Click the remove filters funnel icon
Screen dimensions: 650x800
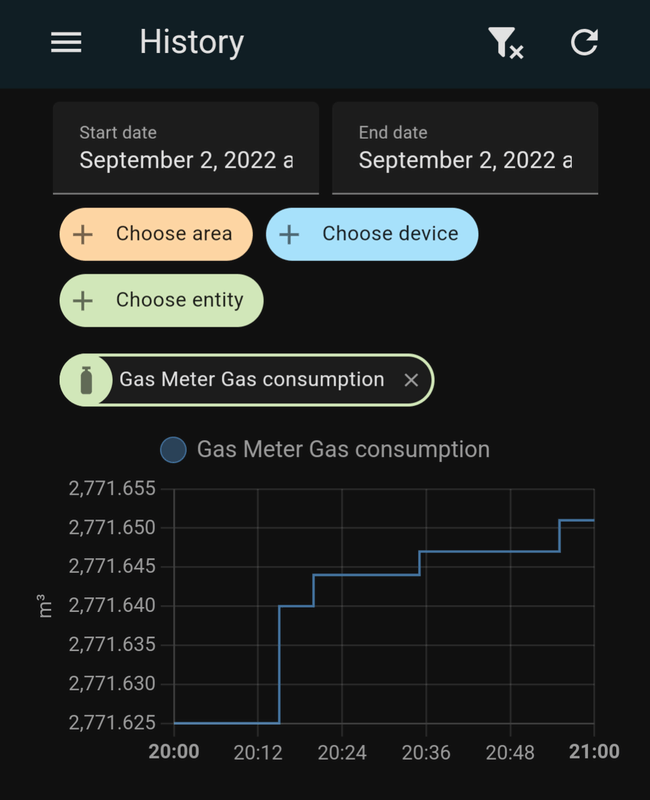(x=503, y=42)
